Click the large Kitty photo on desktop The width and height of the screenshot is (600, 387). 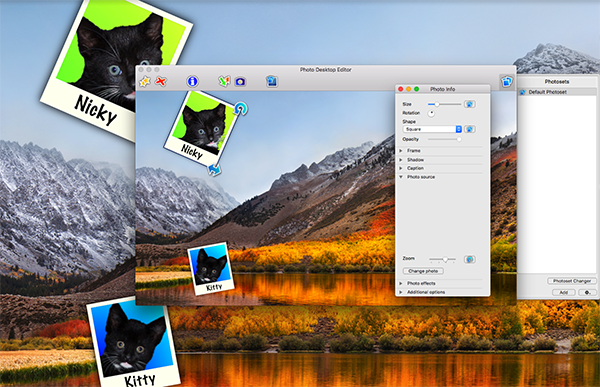[133, 343]
